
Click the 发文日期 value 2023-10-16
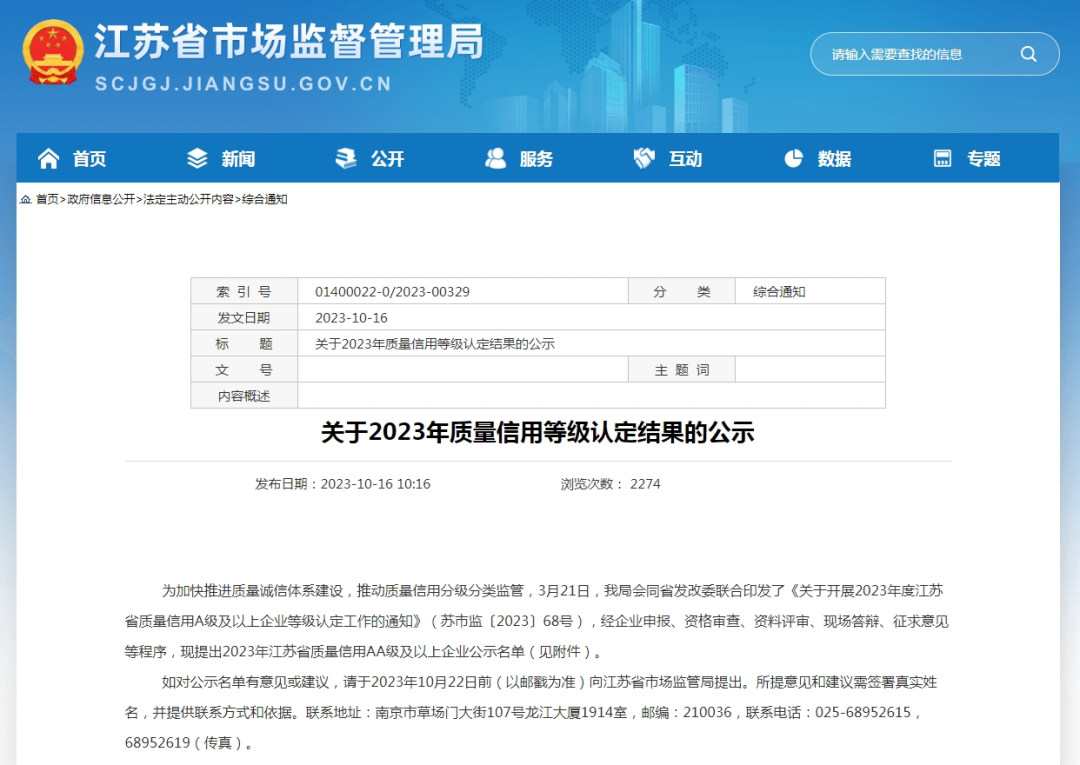(351, 318)
